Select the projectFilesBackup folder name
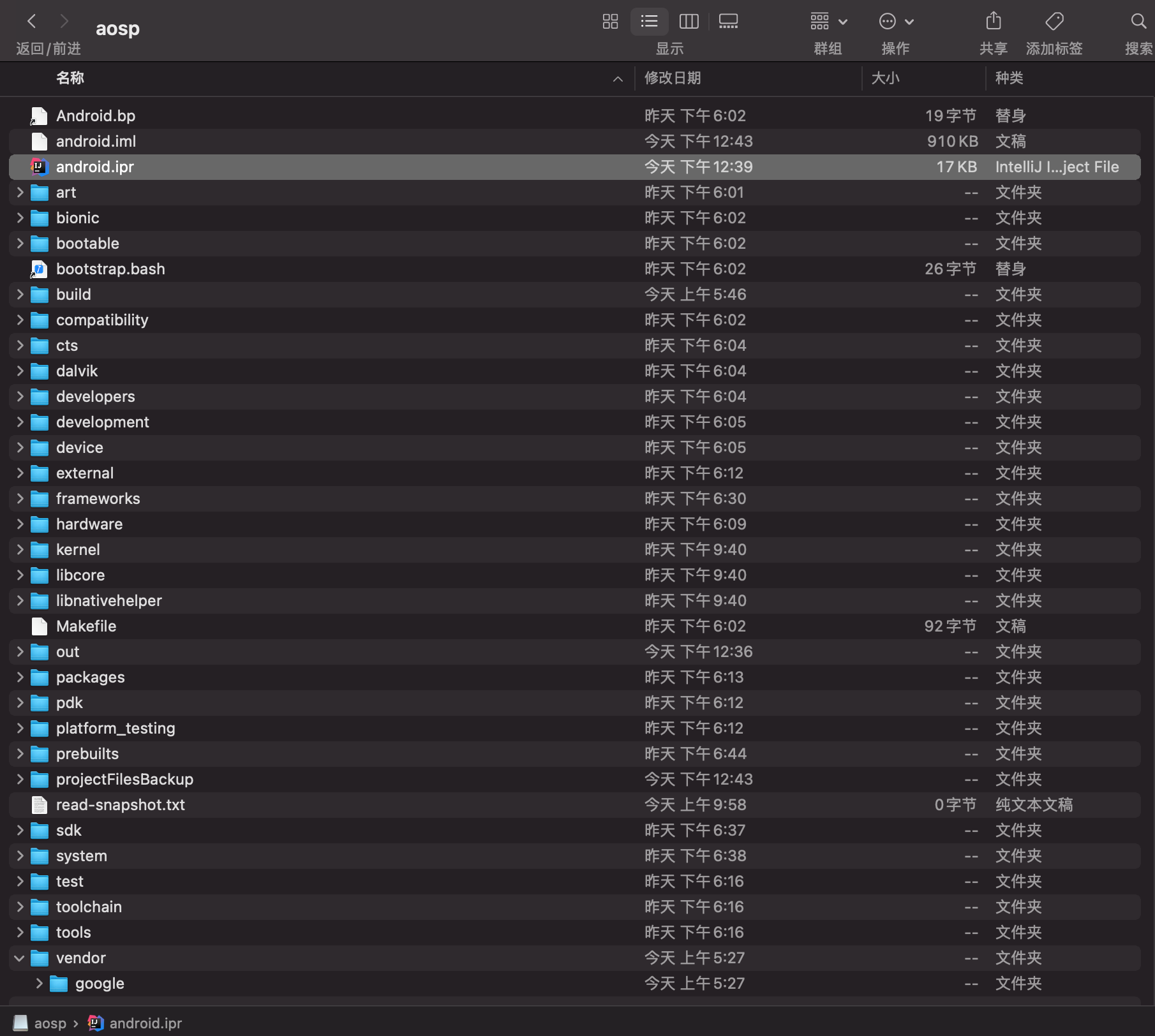 click(x=124, y=779)
